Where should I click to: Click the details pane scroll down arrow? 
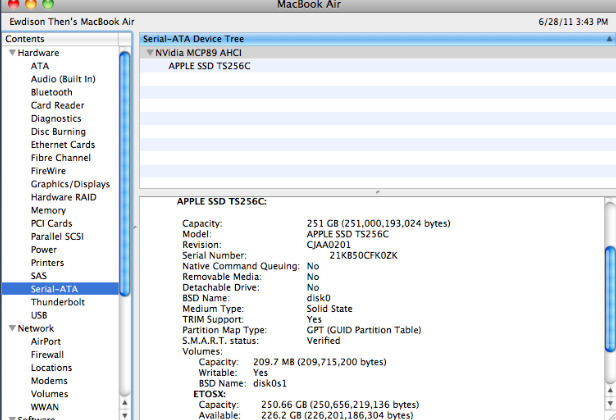pyautogui.click(x=610, y=403)
